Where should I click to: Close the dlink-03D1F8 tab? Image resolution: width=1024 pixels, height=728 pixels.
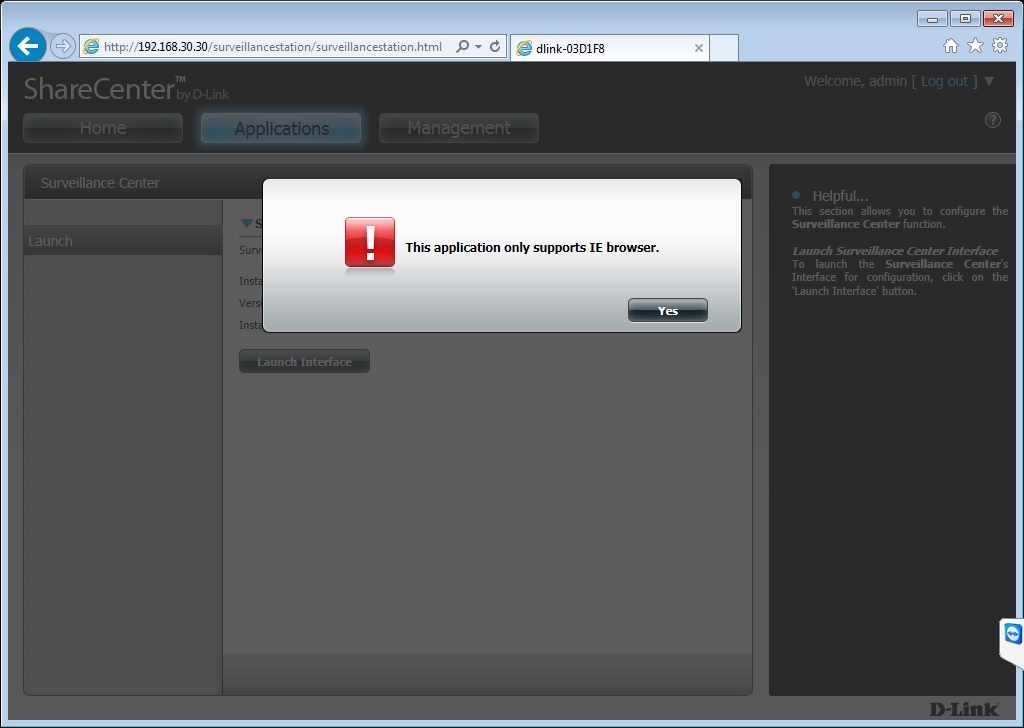coord(698,48)
